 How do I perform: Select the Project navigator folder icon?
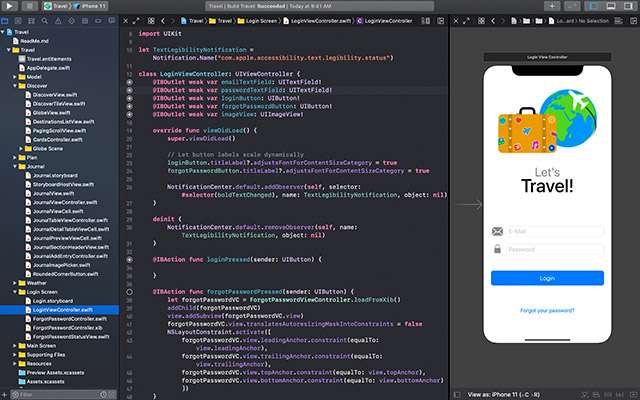tap(5, 19)
